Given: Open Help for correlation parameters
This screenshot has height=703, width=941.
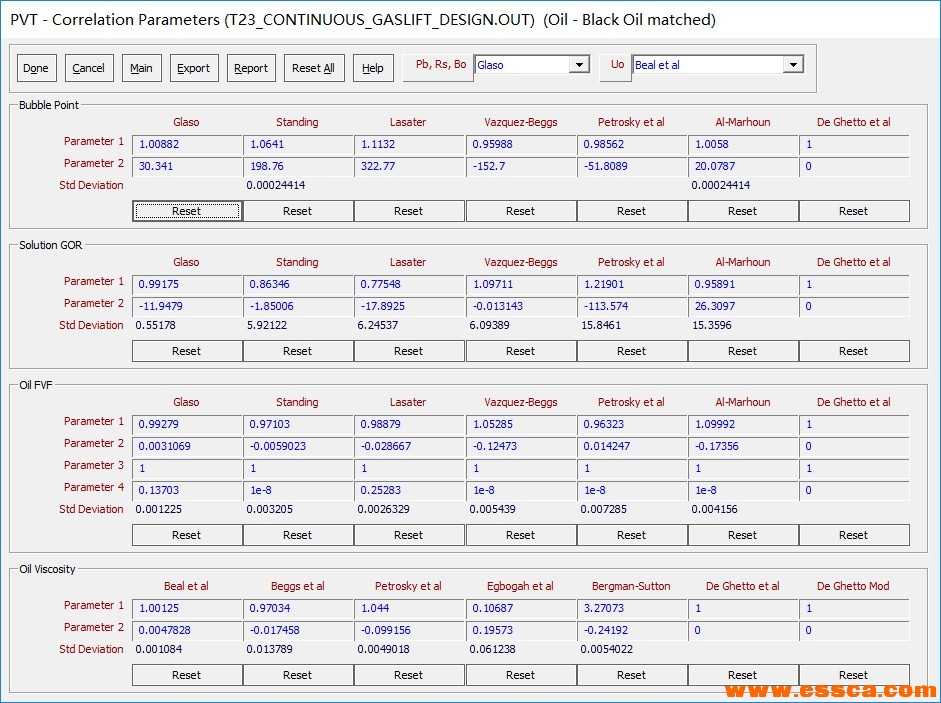Looking at the screenshot, I should coord(373,68).
